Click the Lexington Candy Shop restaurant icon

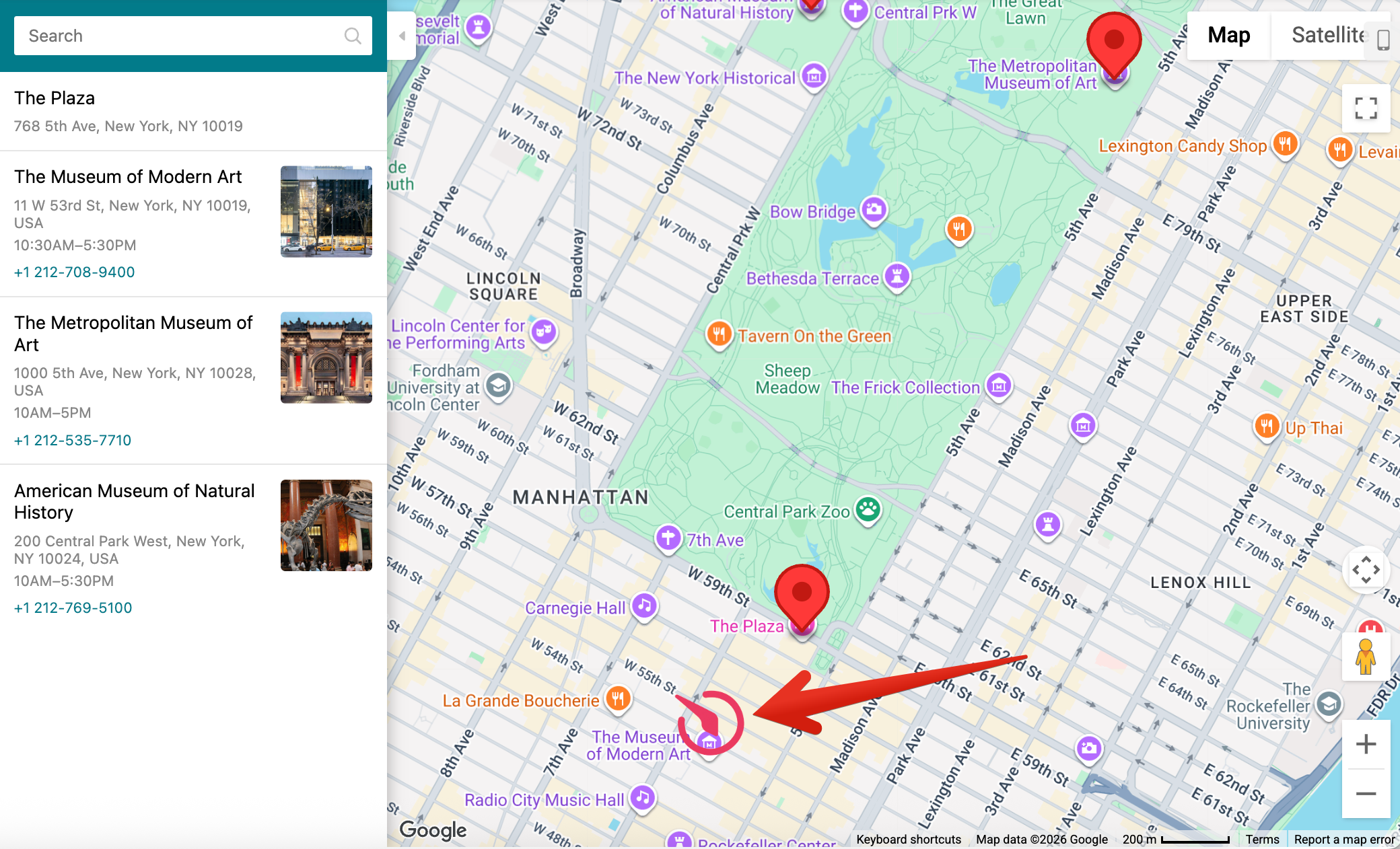click(x=1286, y=144)
